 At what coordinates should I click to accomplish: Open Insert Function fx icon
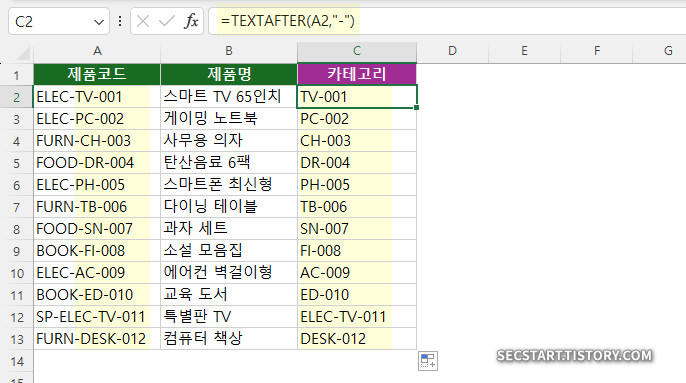pyautogui.click(x=191, y=21)
